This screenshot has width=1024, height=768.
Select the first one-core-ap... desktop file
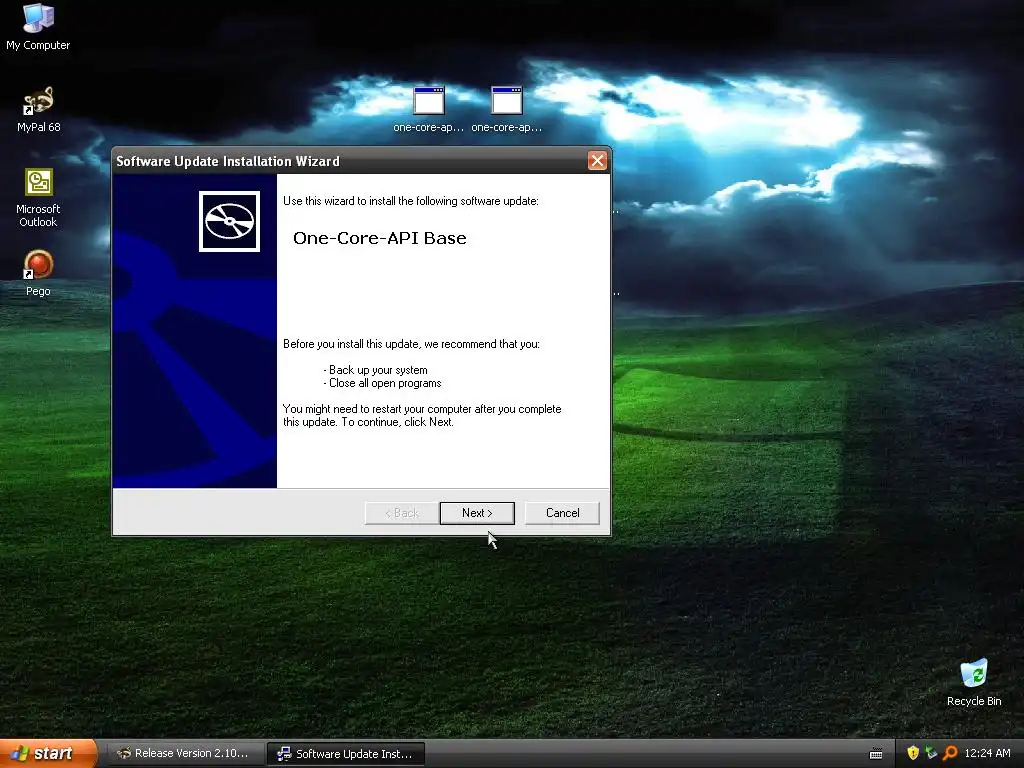428,109
